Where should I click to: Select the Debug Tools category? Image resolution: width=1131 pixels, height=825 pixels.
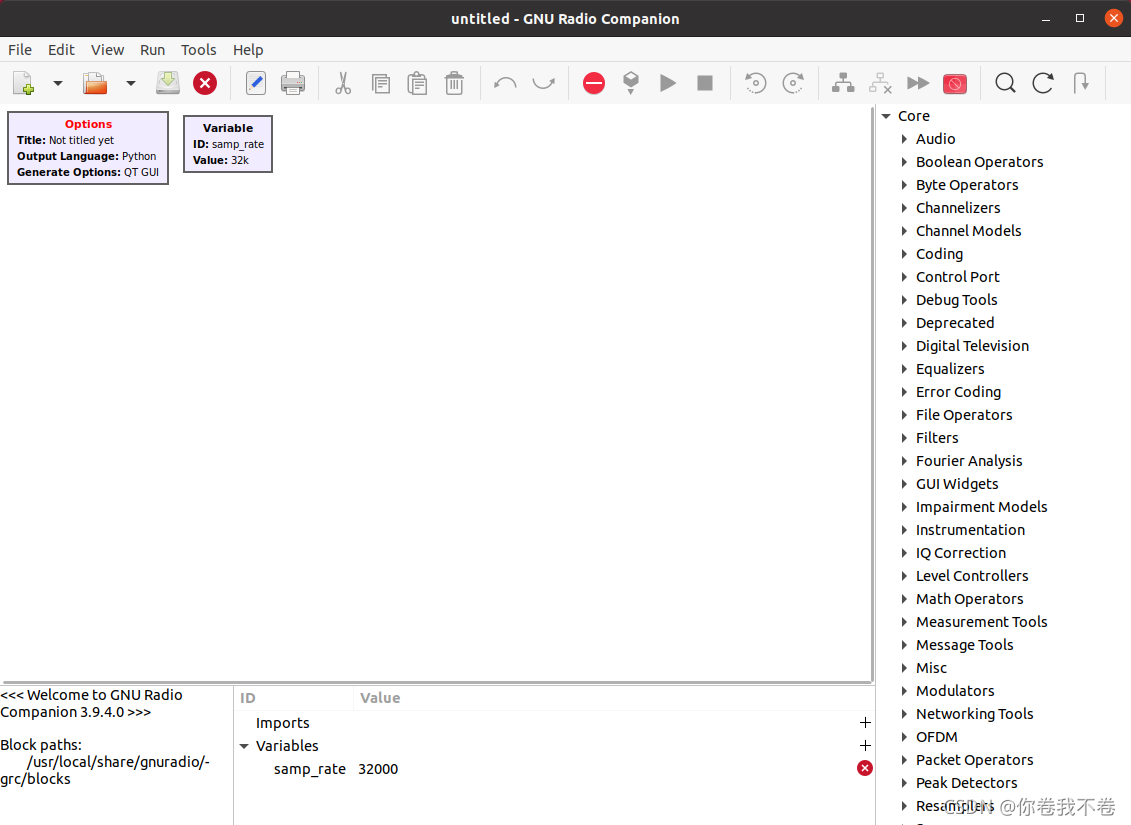956,300
